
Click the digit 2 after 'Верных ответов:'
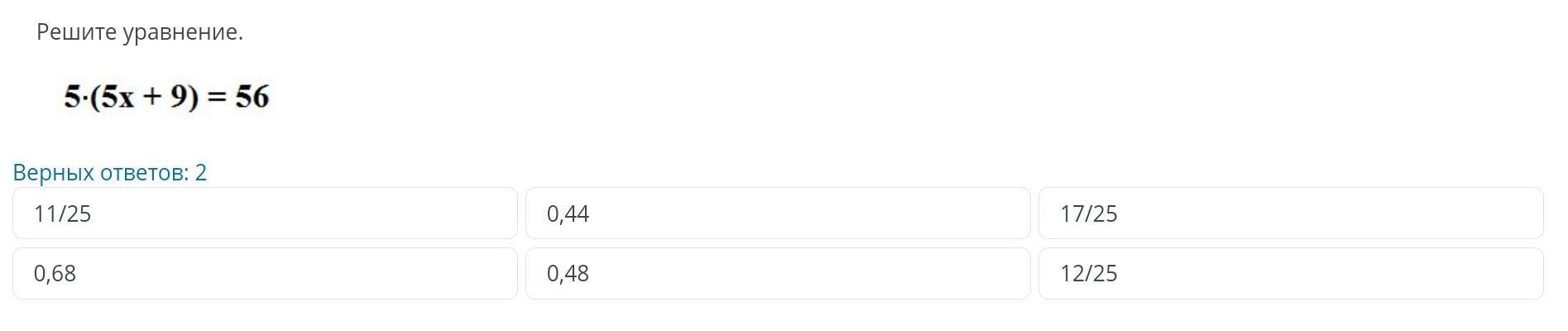click(x=201, y=172)
